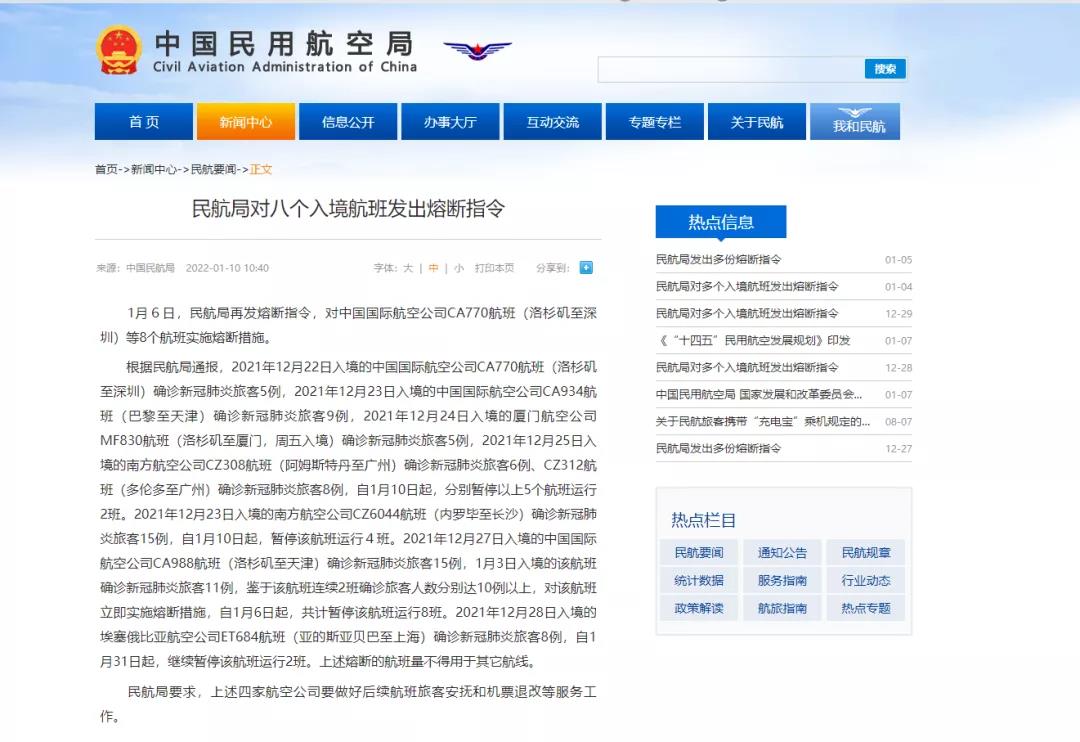The height and width of the screenshot is (742, 1080).
Task: Open sharing with the blue 分享到 share icon
Action: tap(586, 267)
